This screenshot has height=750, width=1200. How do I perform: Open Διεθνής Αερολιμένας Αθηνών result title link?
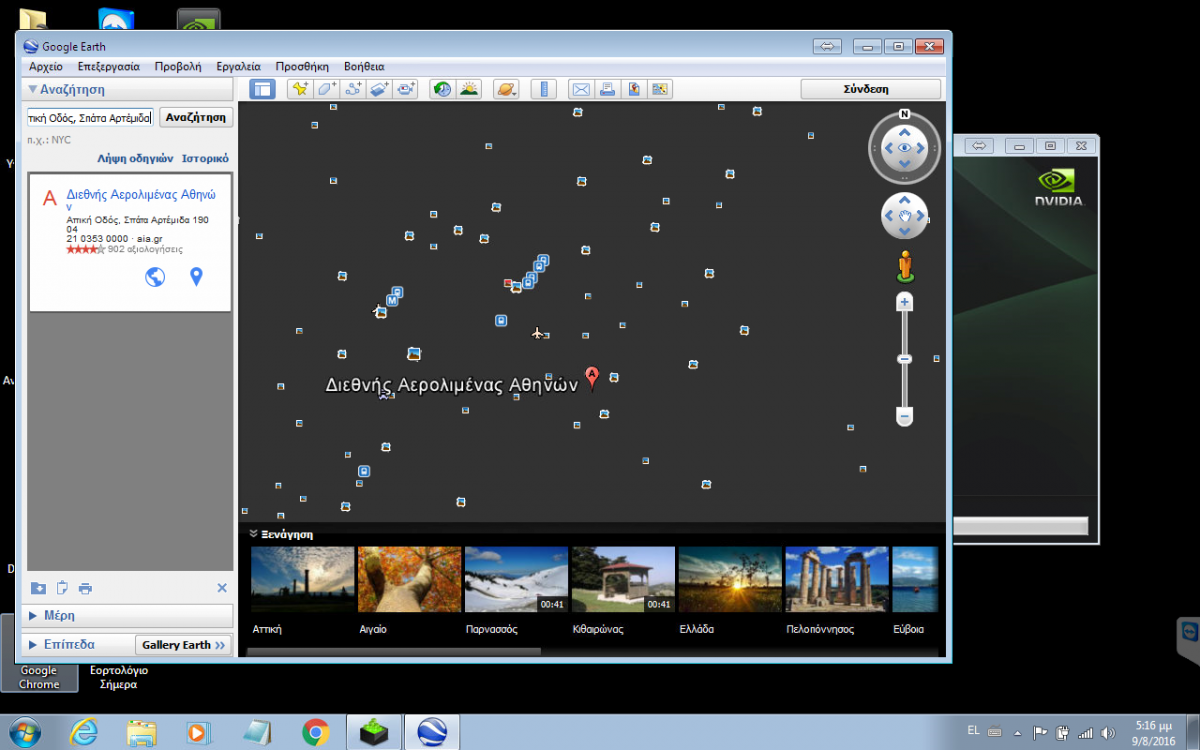pos(141,200)
